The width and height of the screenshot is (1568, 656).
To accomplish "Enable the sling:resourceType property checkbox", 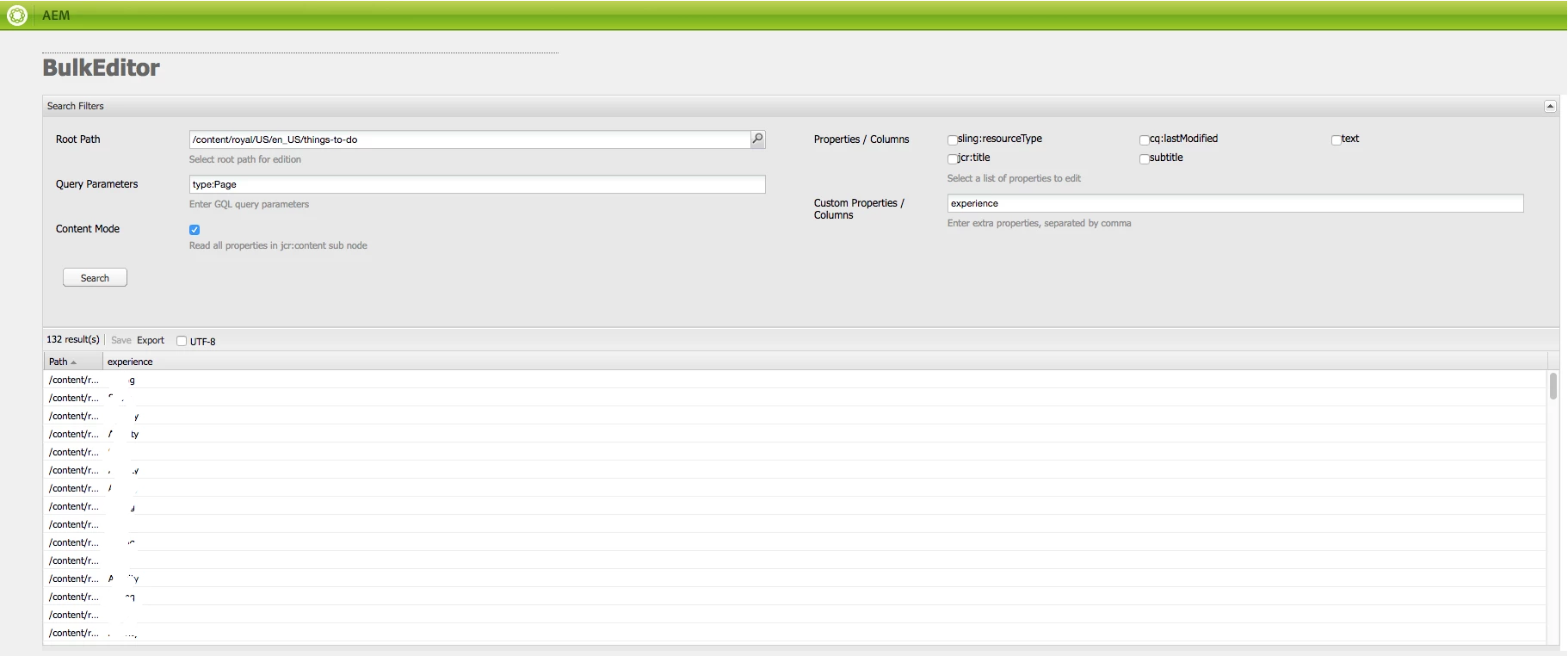I will click(953, 139).
